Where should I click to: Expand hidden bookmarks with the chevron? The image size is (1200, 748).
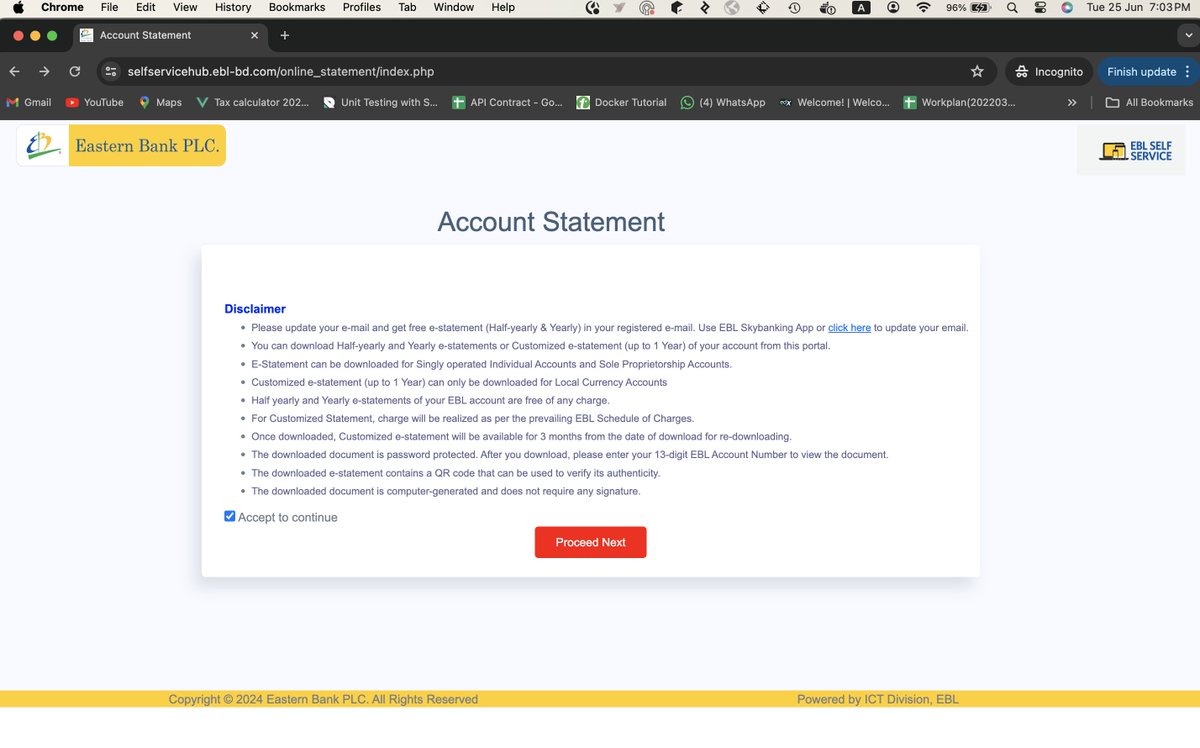coord(1071,102)
